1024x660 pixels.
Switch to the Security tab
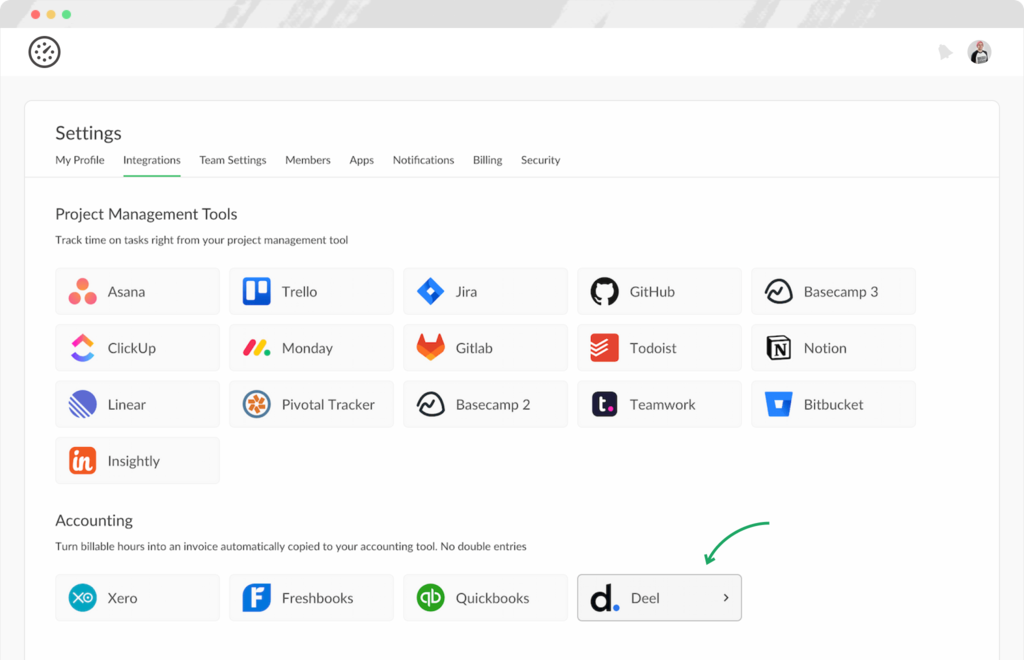tap(540, 160)
